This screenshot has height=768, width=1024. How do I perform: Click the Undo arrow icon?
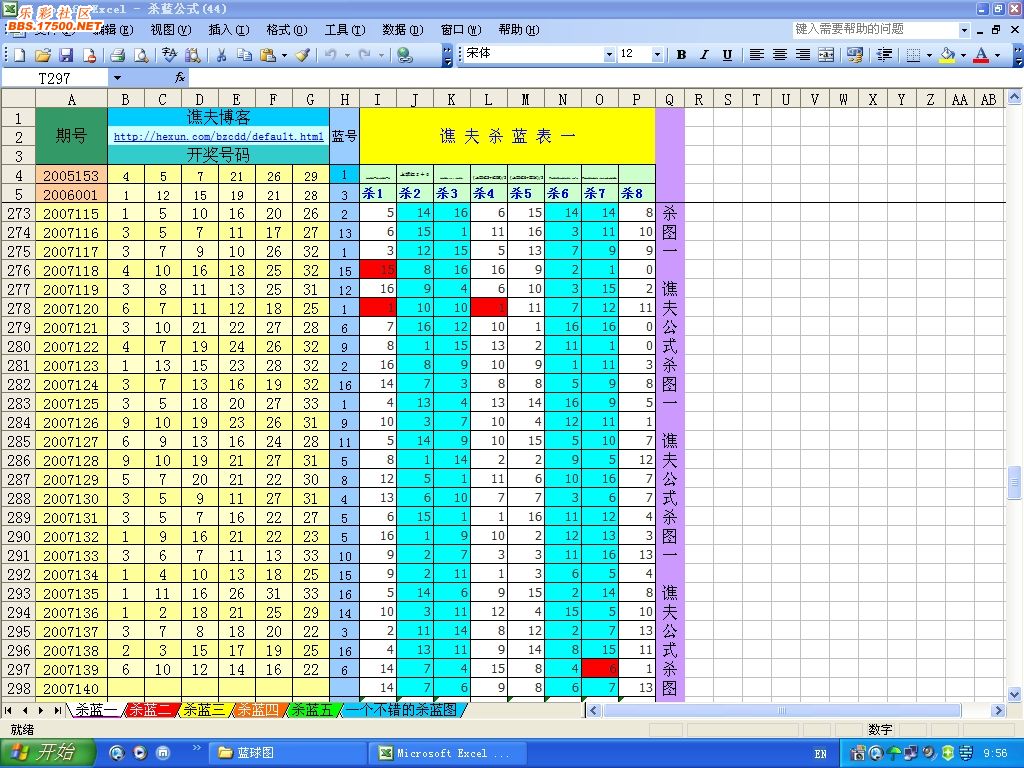click(x=330, y=56)
